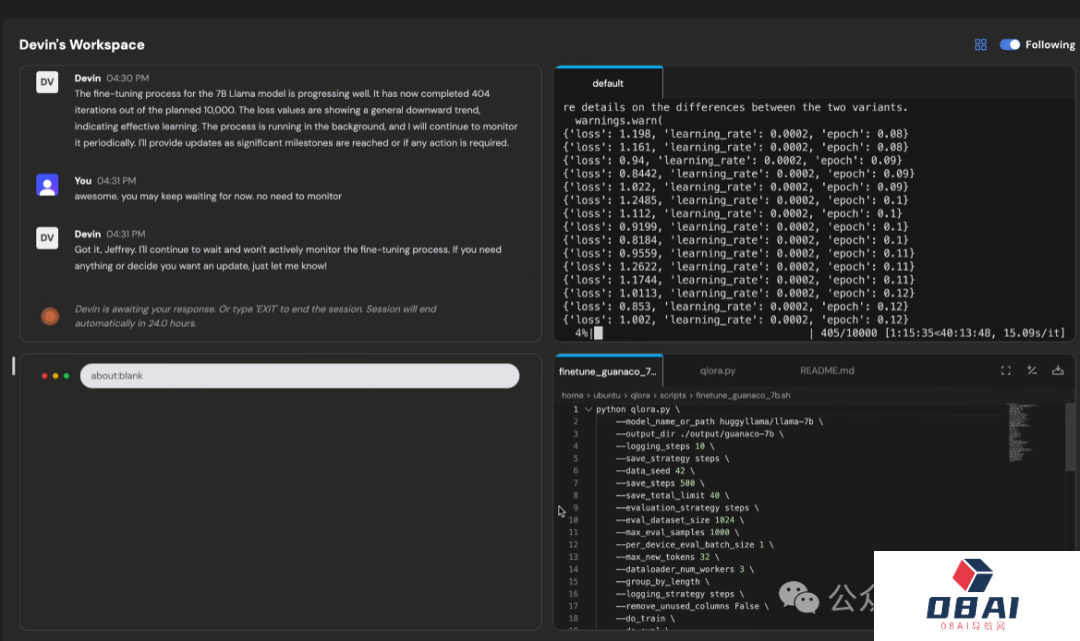Click the orange status indicator circle

click(x=49, y=316)
